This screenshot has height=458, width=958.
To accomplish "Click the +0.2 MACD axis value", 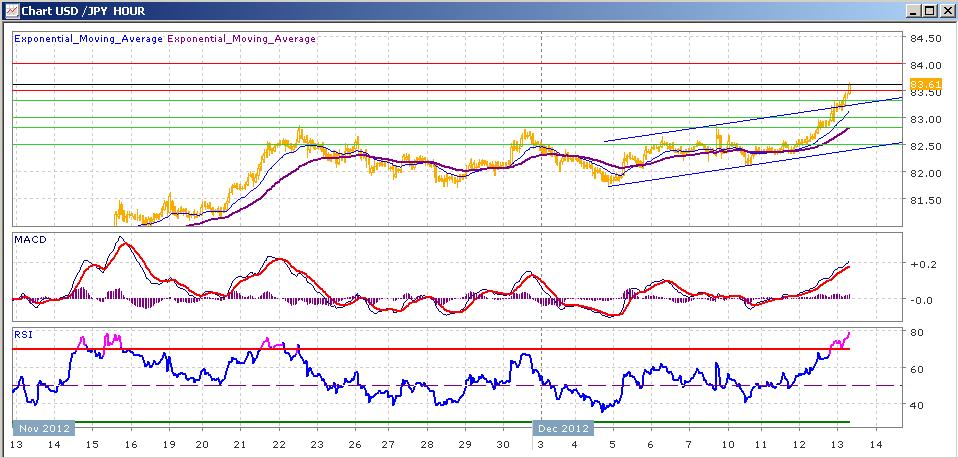I will [x=921, y=263].
